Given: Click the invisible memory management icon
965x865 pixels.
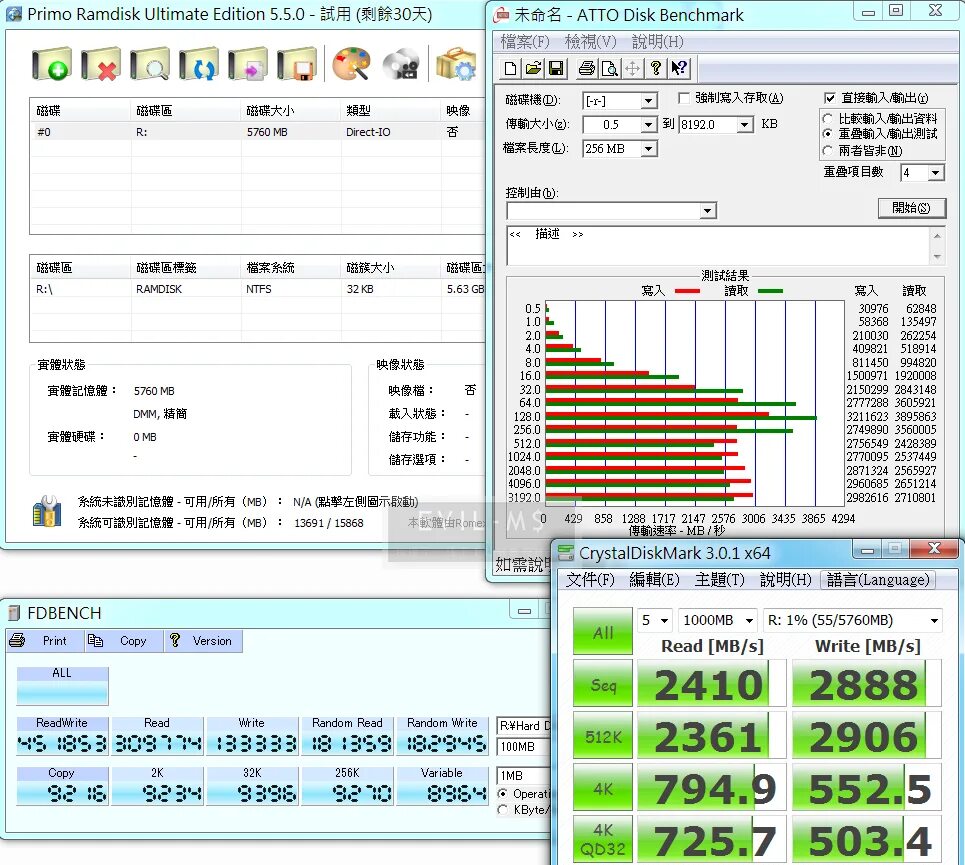Looking at the screenshot, I should tap(47, 511).
